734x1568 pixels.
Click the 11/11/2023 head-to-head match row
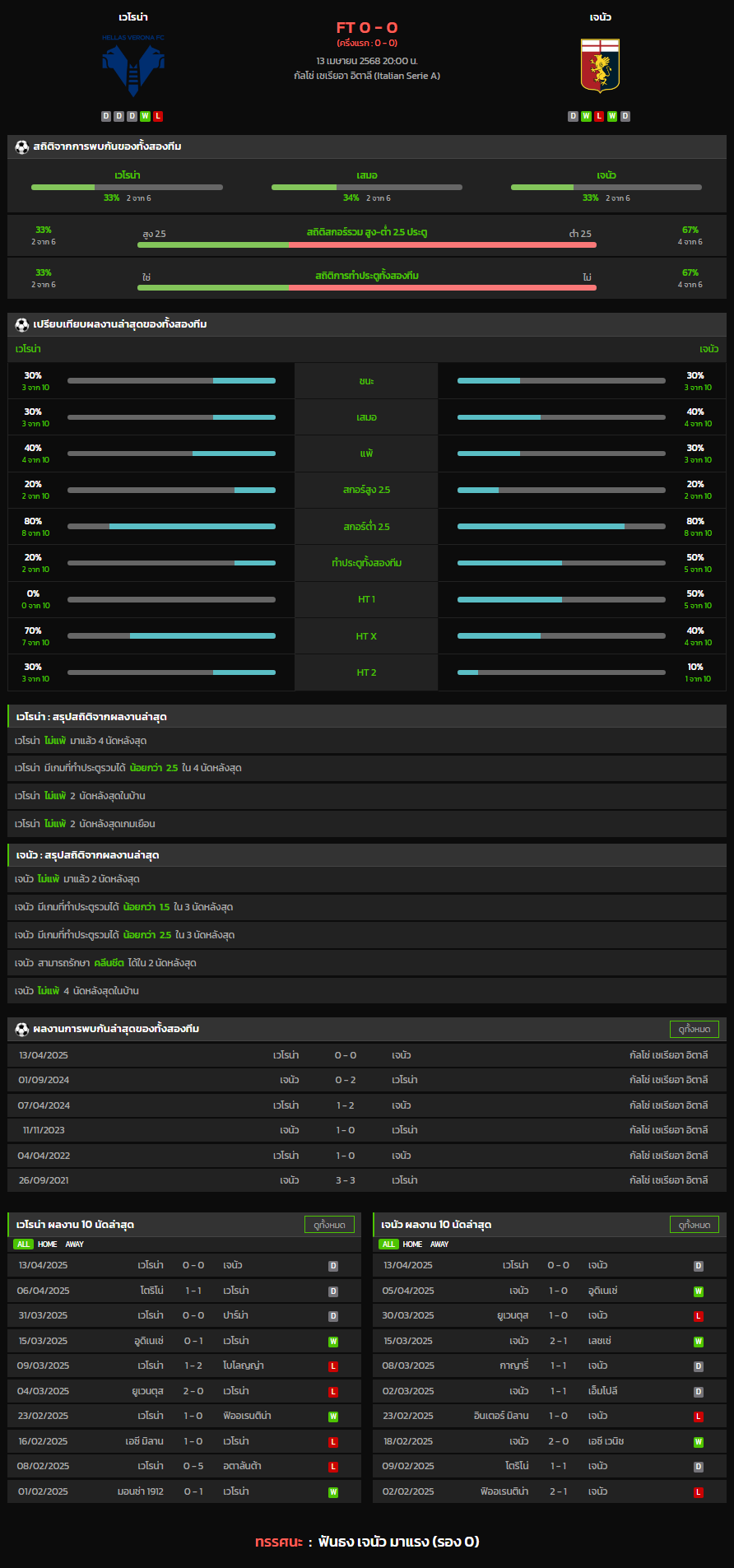point(367,1130)
